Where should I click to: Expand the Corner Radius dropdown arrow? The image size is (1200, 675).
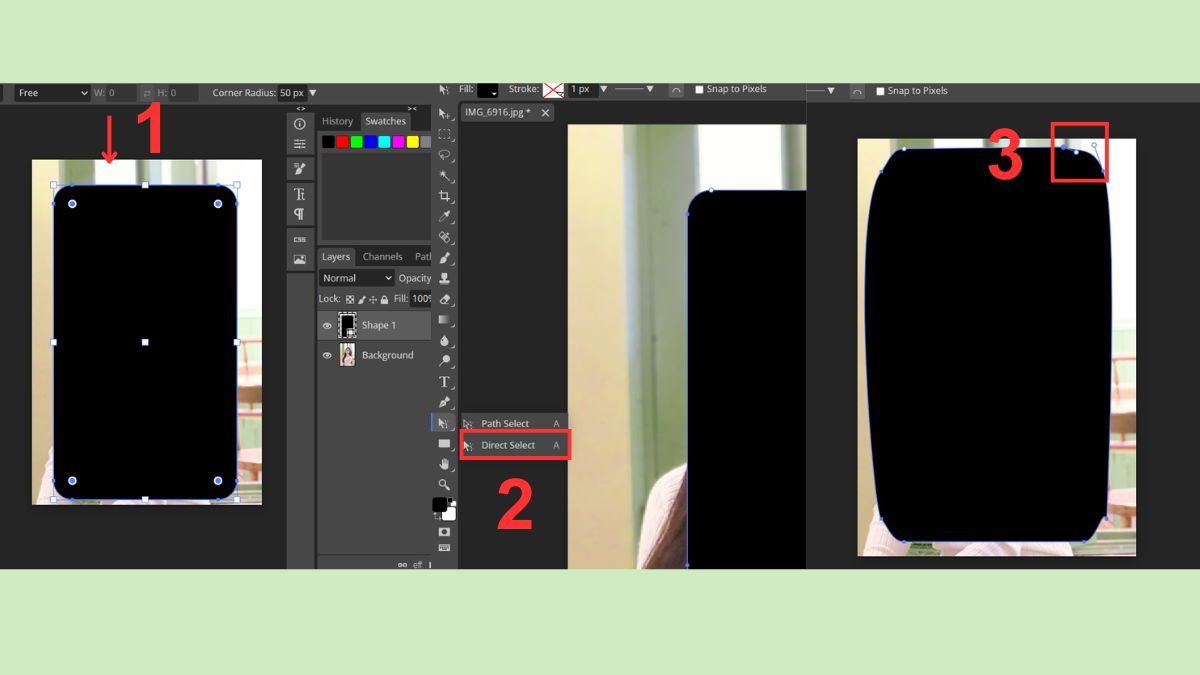(x=312, y=93)
